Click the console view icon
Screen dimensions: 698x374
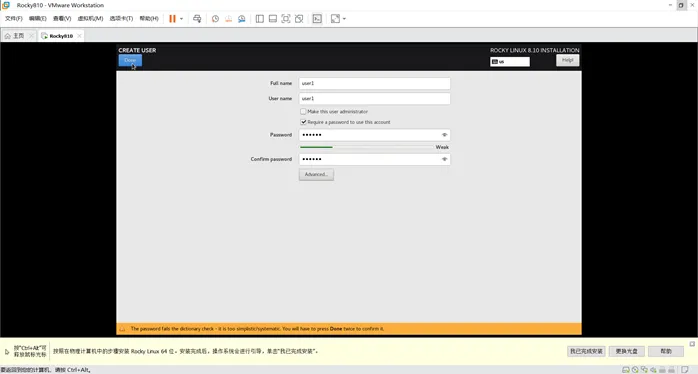(x=317, y=19)
